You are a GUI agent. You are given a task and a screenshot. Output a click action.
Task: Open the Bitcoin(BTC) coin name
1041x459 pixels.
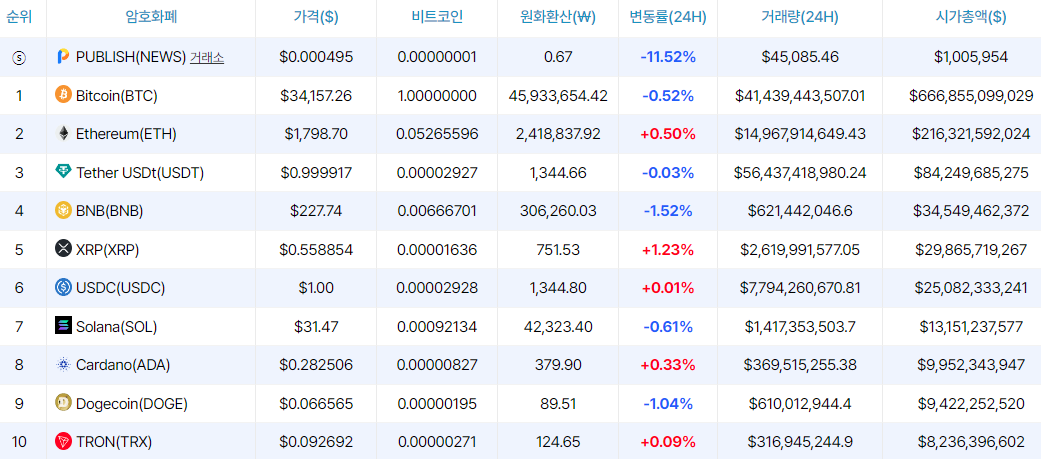coord(117,96)
